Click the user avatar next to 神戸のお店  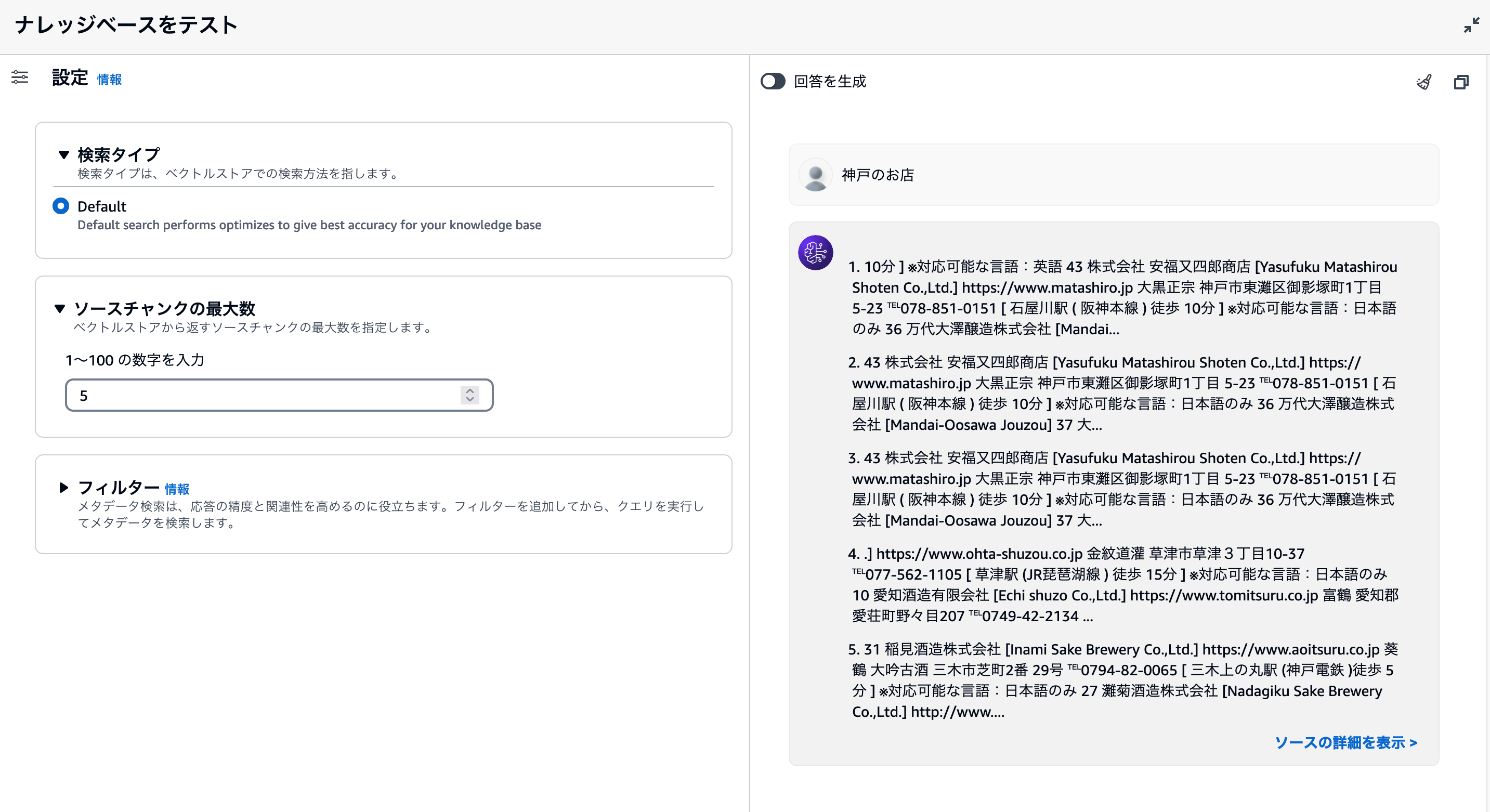[x=816, y=175]
